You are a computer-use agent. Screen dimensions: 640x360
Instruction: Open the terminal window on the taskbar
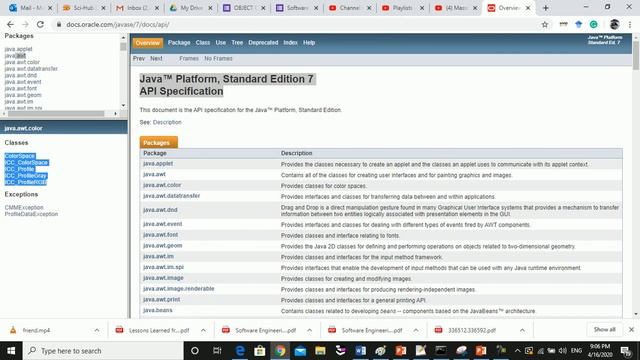pos(440,351)
